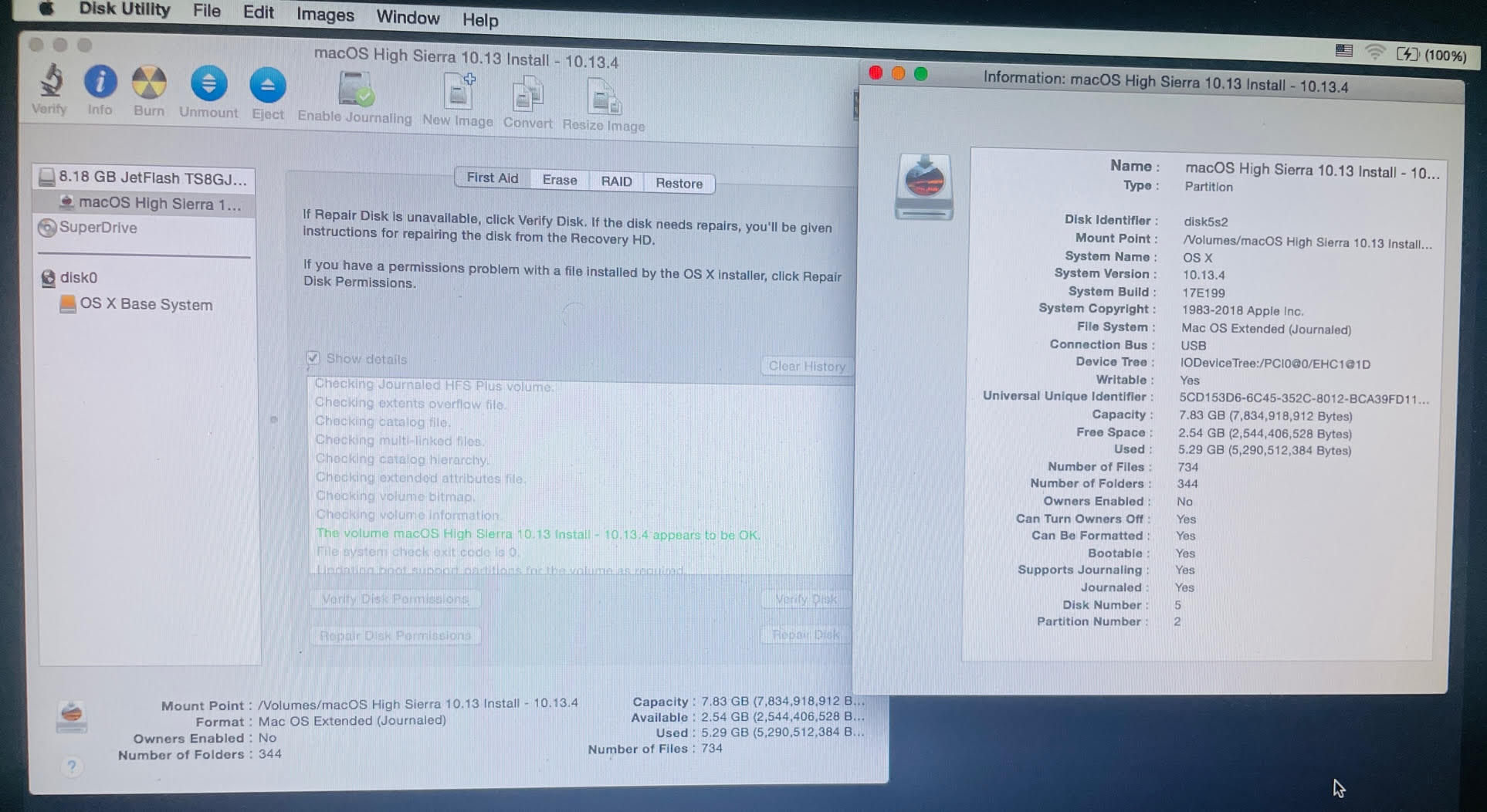
Task: Switch to the First Aid tab
Action: tap(492, 178)
